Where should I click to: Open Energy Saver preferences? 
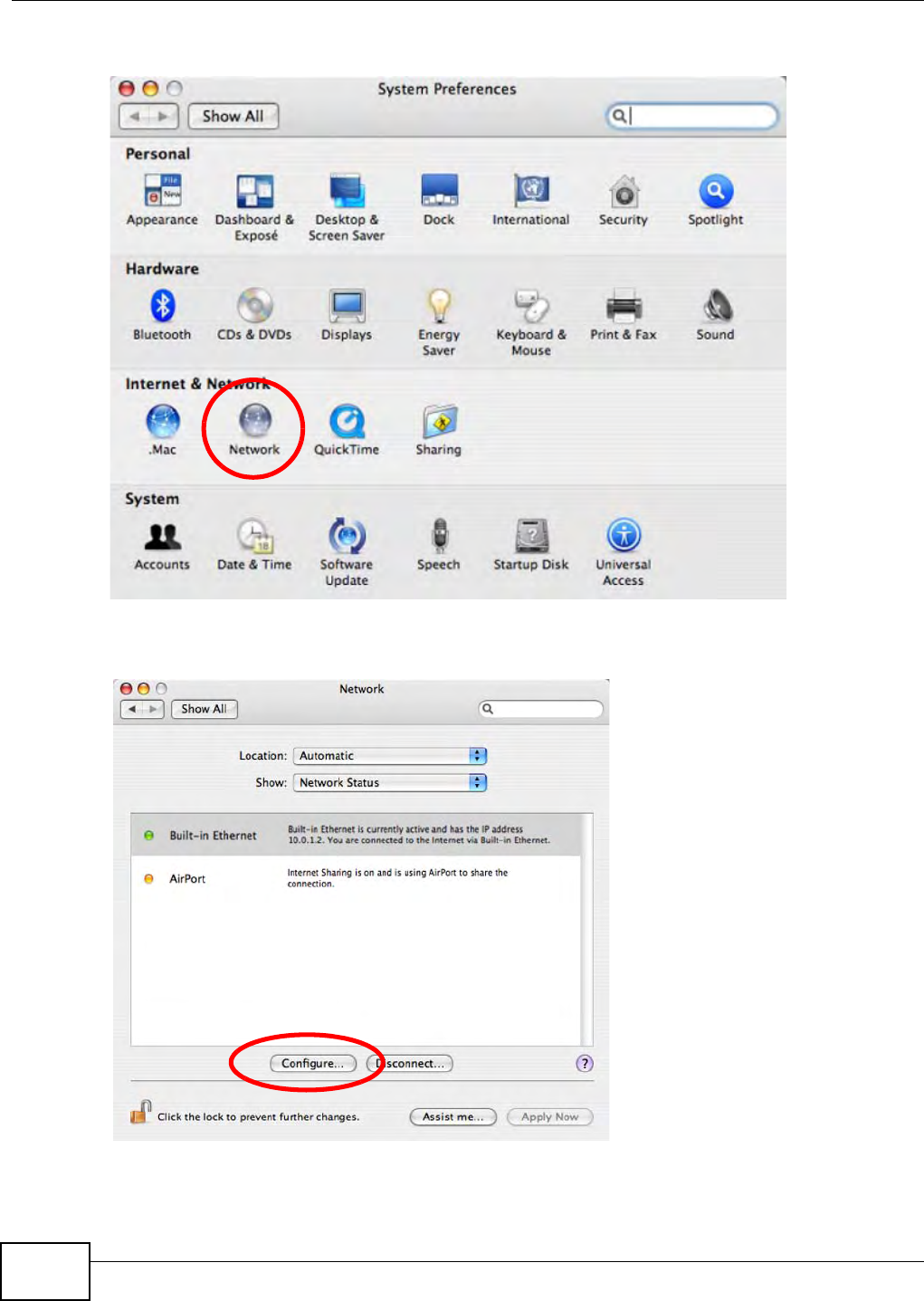point(439,323)
